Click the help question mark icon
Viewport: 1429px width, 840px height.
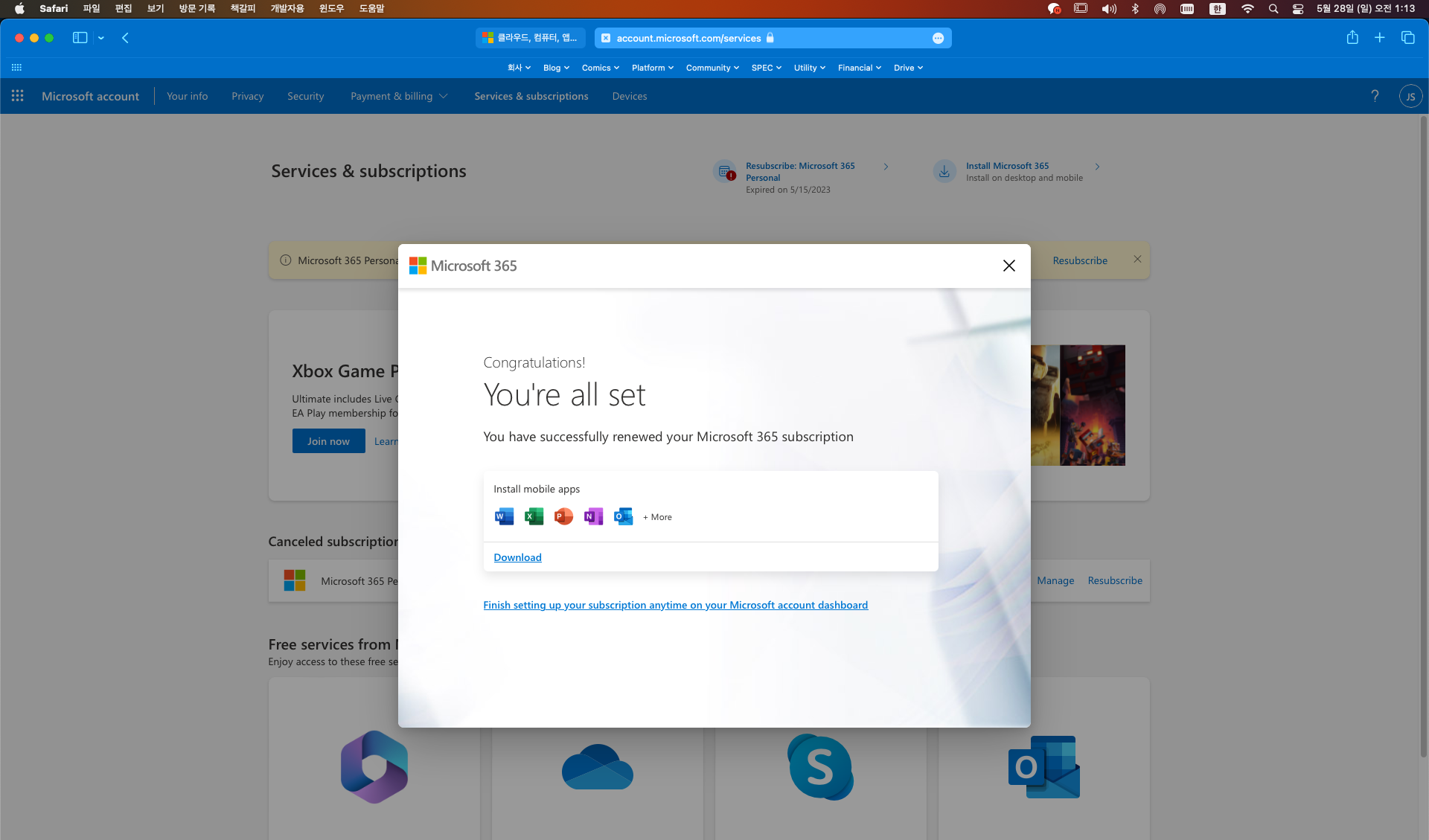point(1375,96)
